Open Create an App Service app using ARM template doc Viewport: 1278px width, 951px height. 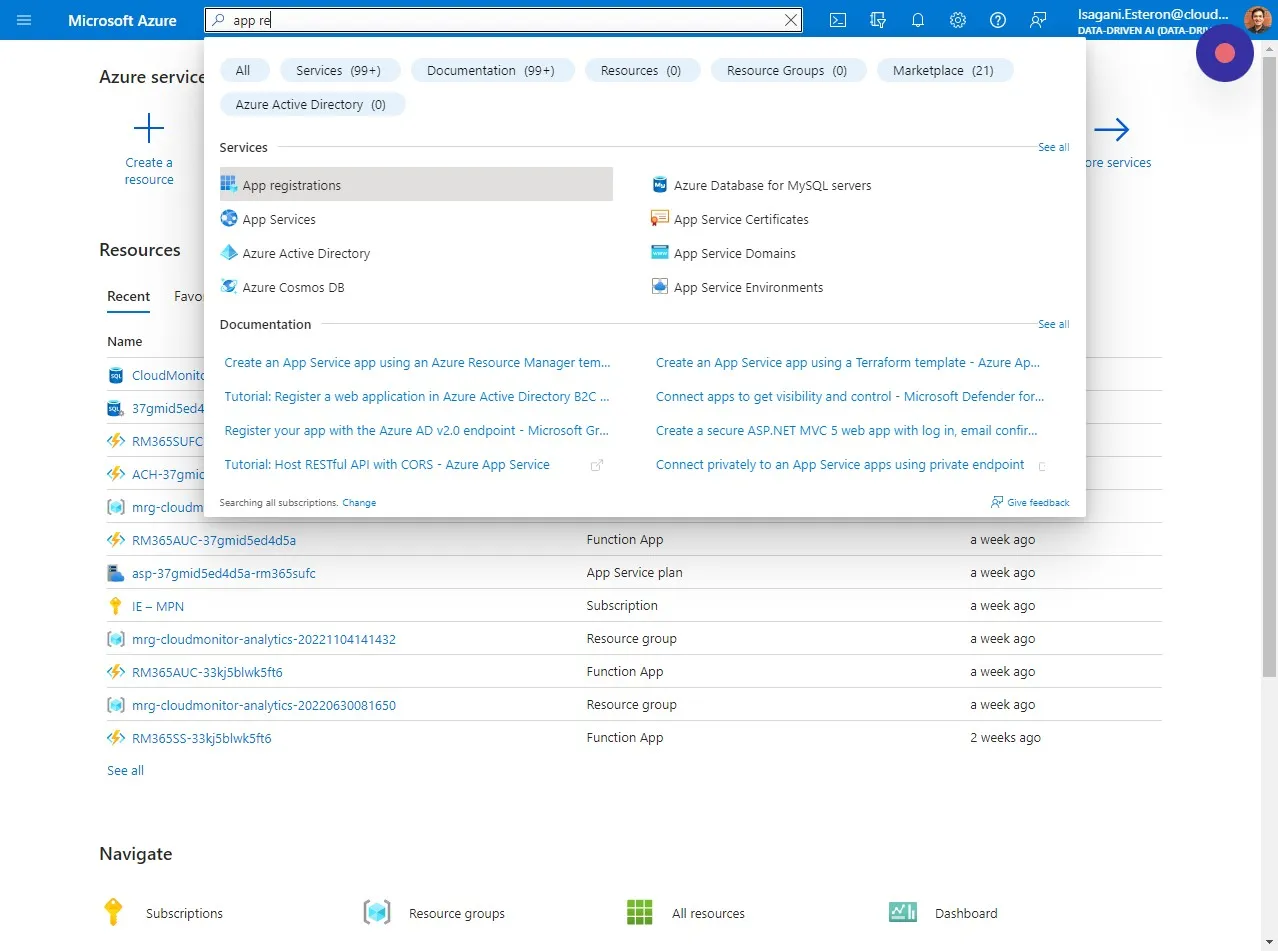tap(417, 363)
